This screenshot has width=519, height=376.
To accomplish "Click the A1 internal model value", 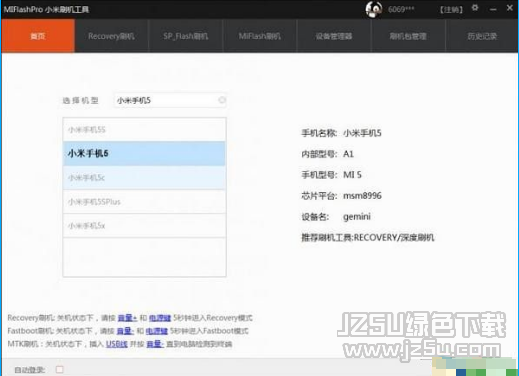I will pyautogui.click(x=348, y=154).
